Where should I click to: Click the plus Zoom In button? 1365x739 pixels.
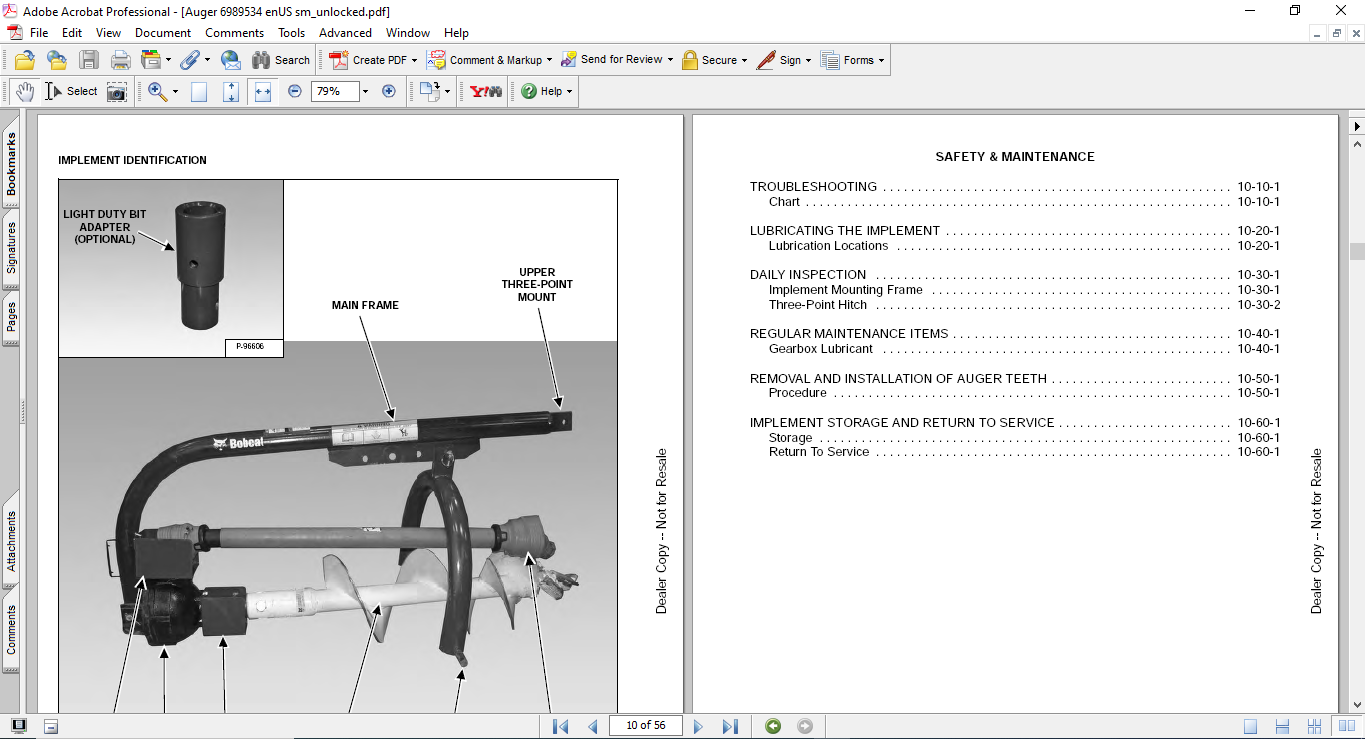click(389, 91)
